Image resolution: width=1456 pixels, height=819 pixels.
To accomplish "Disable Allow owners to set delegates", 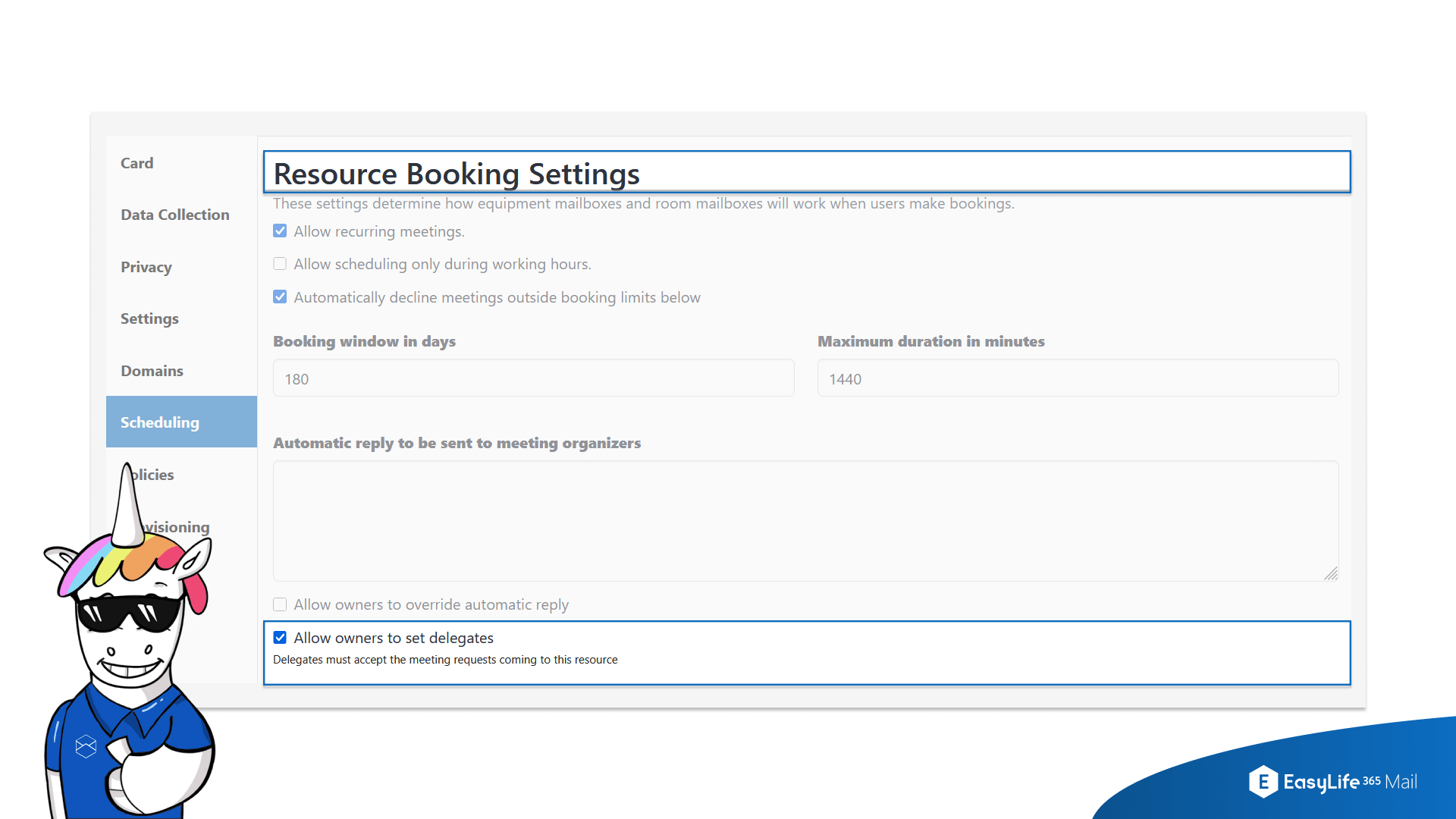I will pos(280,638).
